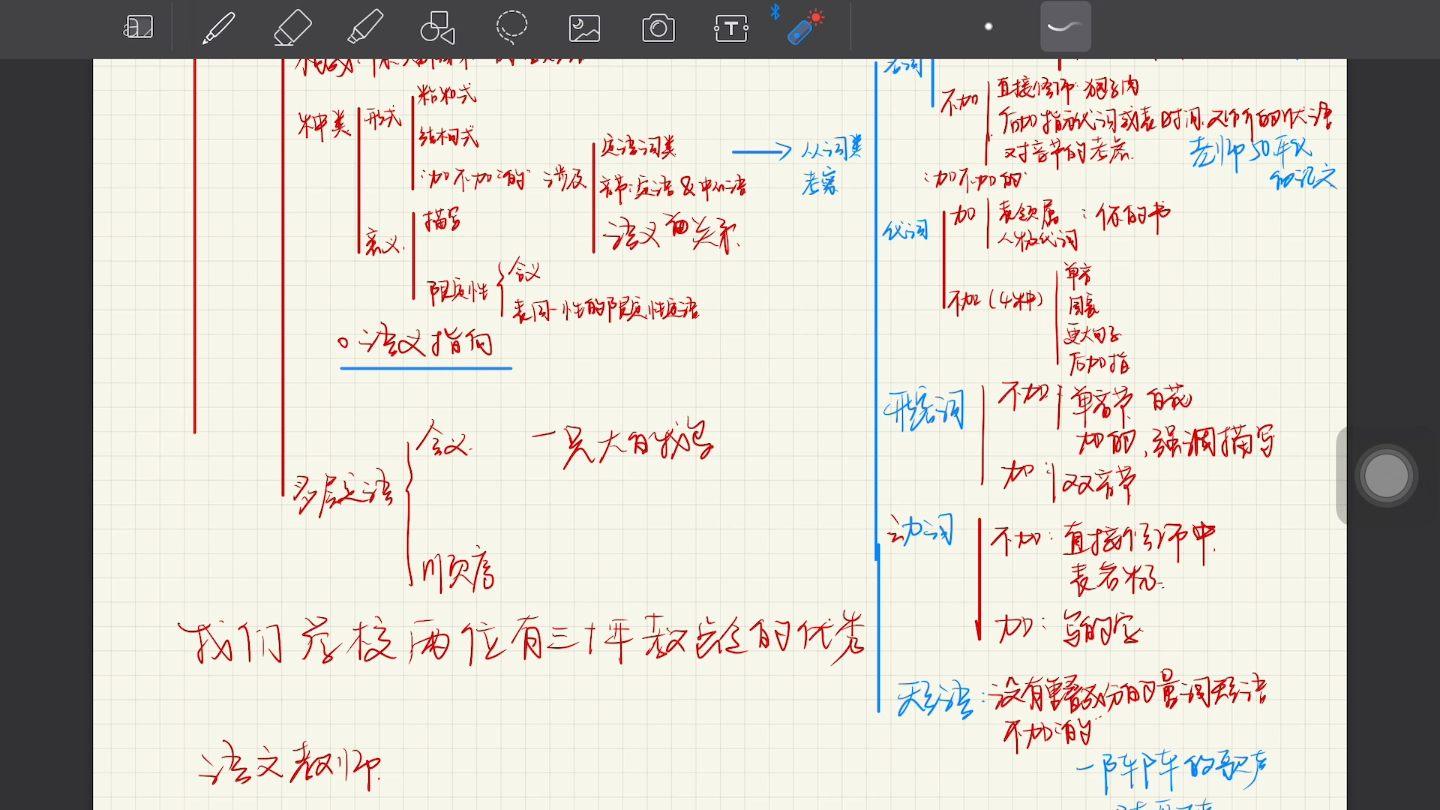Open the Camera tool

click(x=658, y=28)
